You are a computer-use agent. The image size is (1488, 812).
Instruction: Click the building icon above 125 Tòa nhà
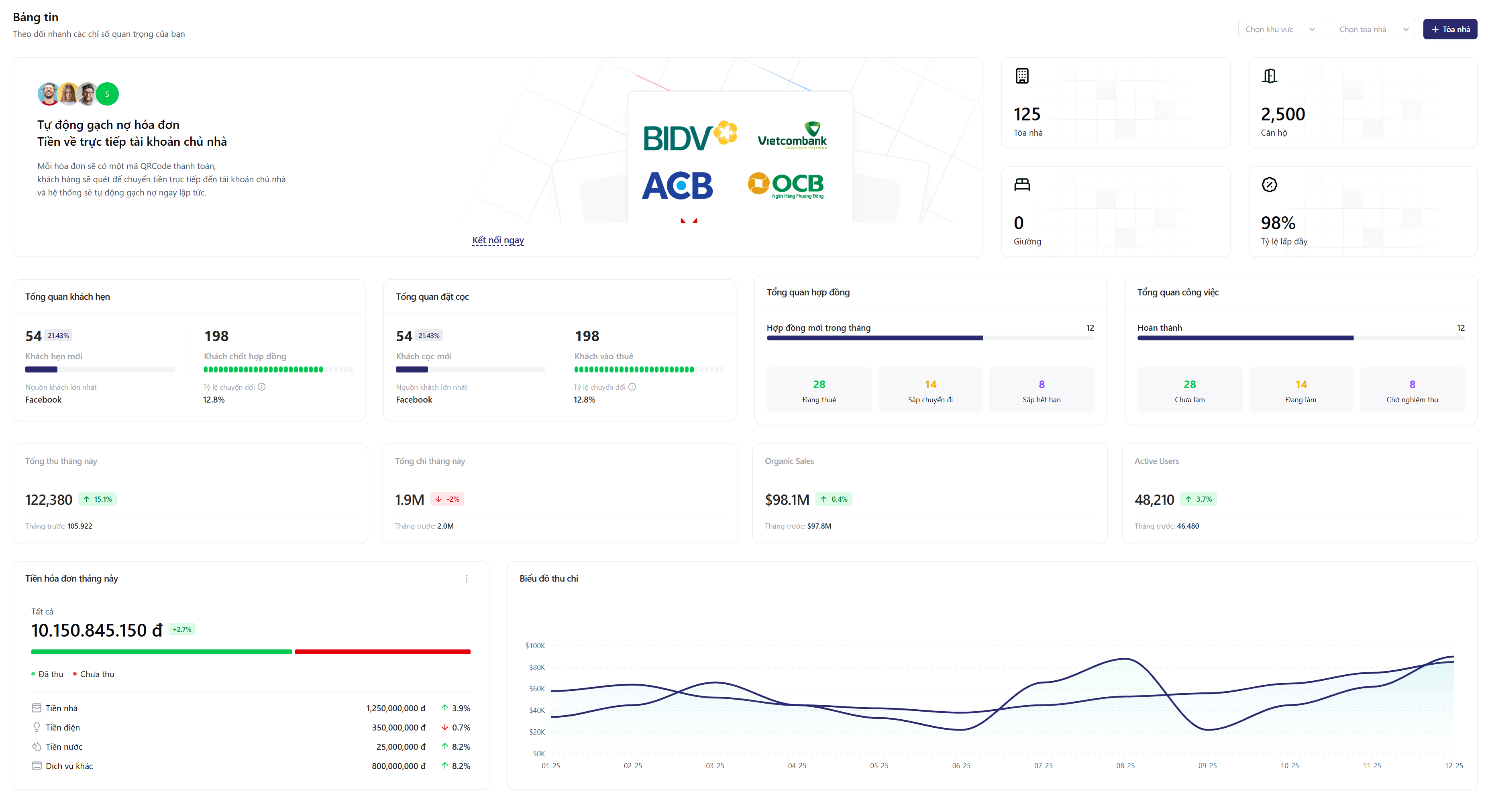(1022, 75)
